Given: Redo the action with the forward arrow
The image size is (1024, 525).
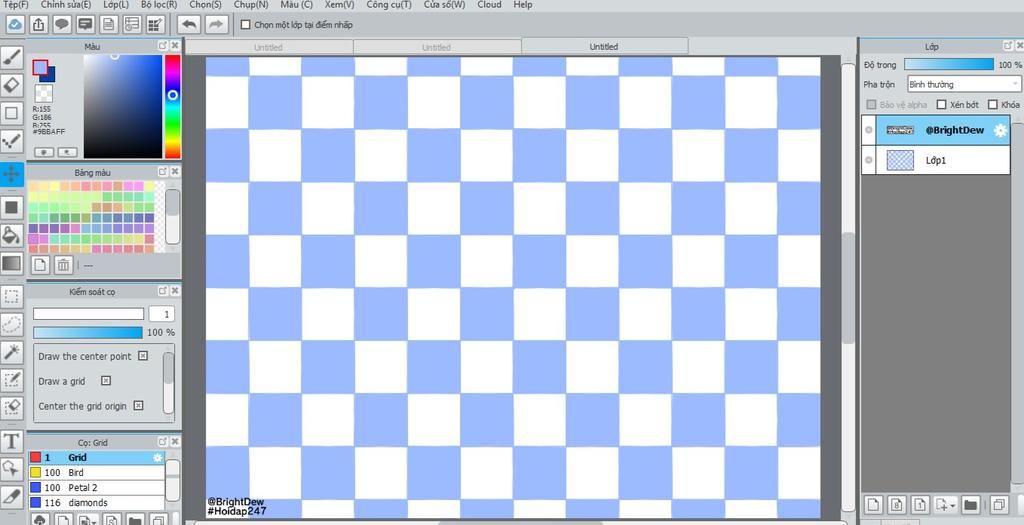Looking at the screenshot, I should tap(216, 25).
